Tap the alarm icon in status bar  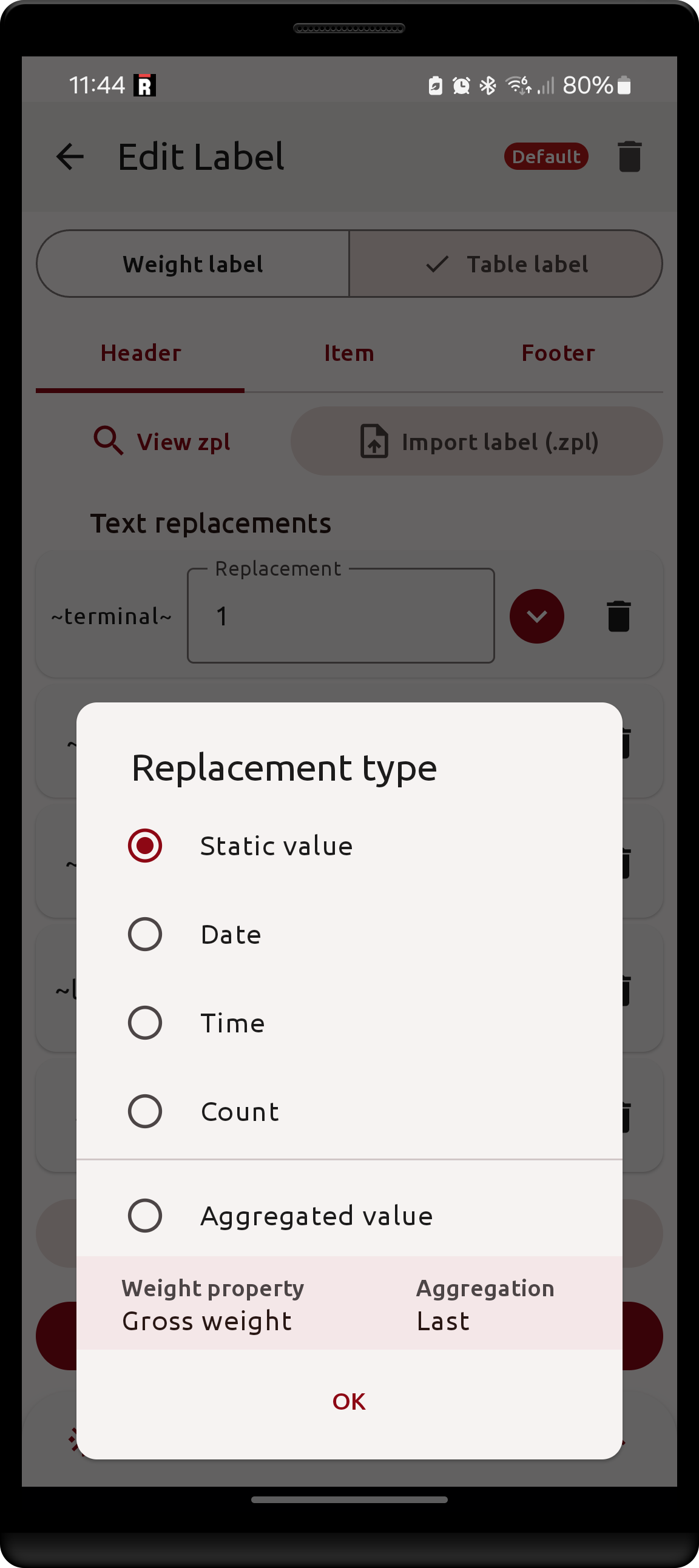(x=461, y=86)
